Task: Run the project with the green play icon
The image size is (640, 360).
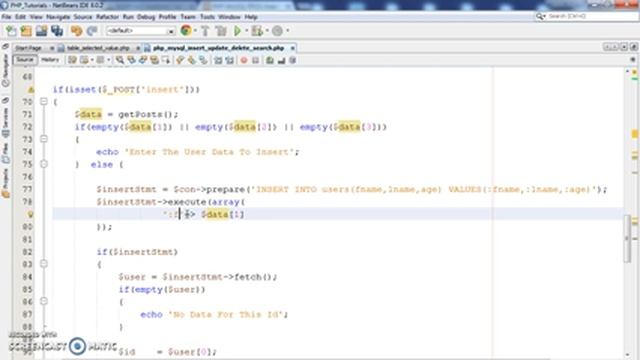Action: [x=237, y=31]
